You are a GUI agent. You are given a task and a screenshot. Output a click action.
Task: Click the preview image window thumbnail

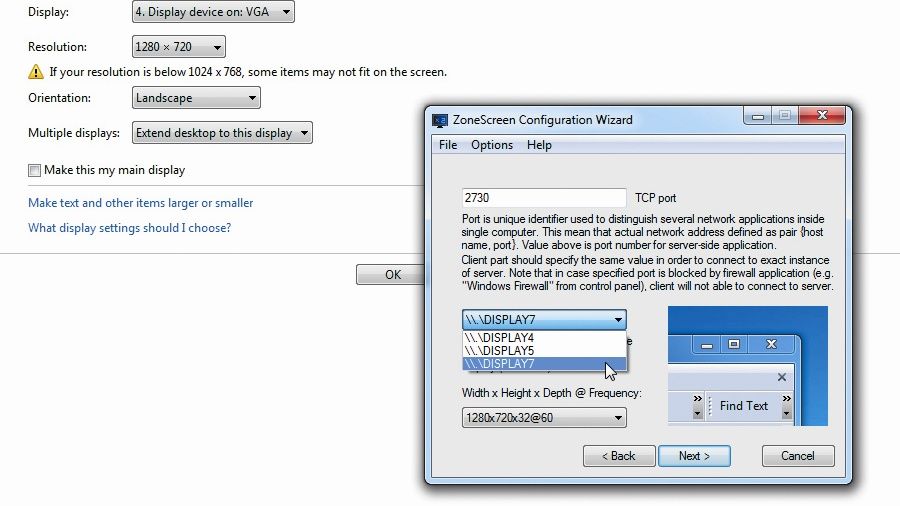748,366
